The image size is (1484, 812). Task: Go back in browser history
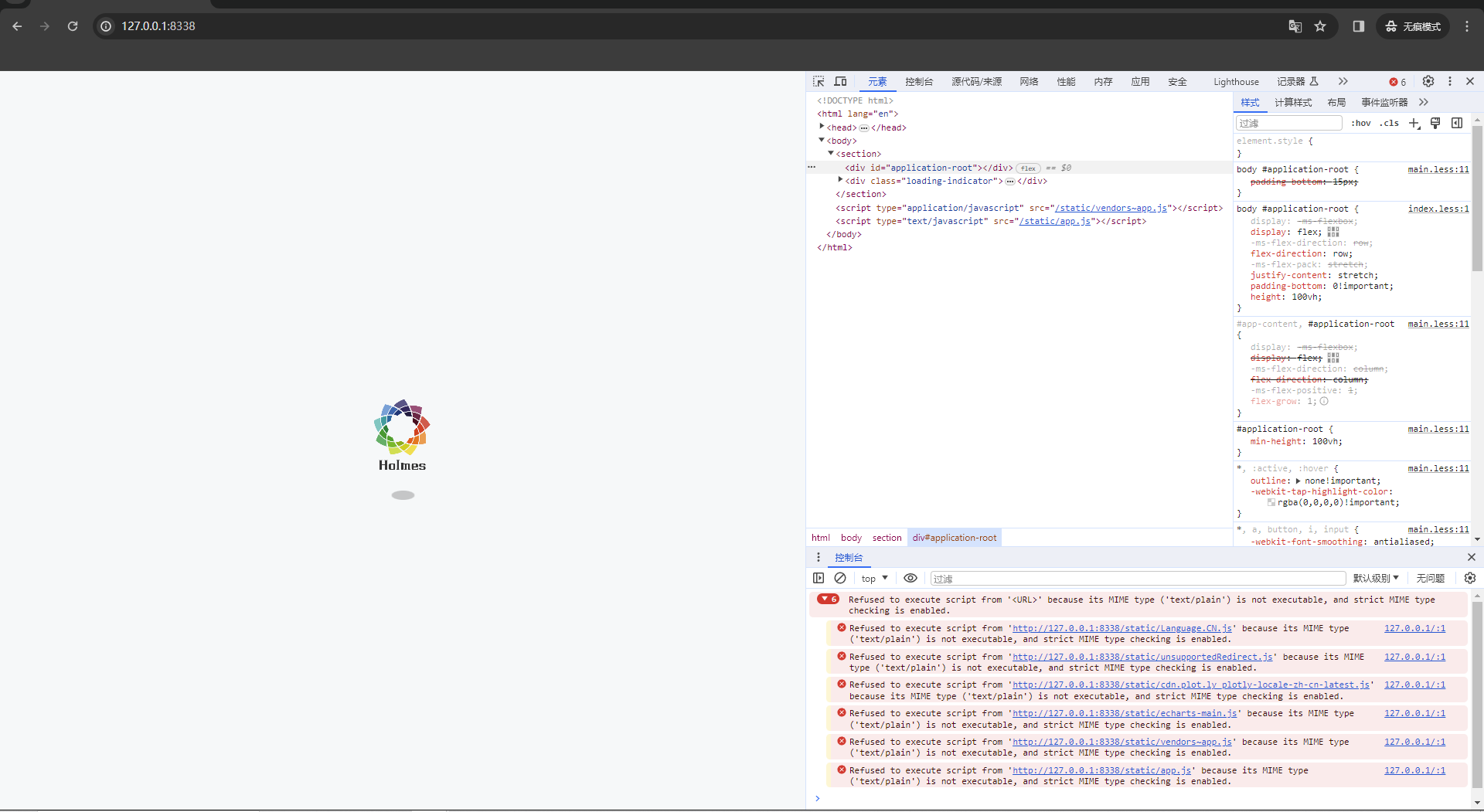[17, 26]
